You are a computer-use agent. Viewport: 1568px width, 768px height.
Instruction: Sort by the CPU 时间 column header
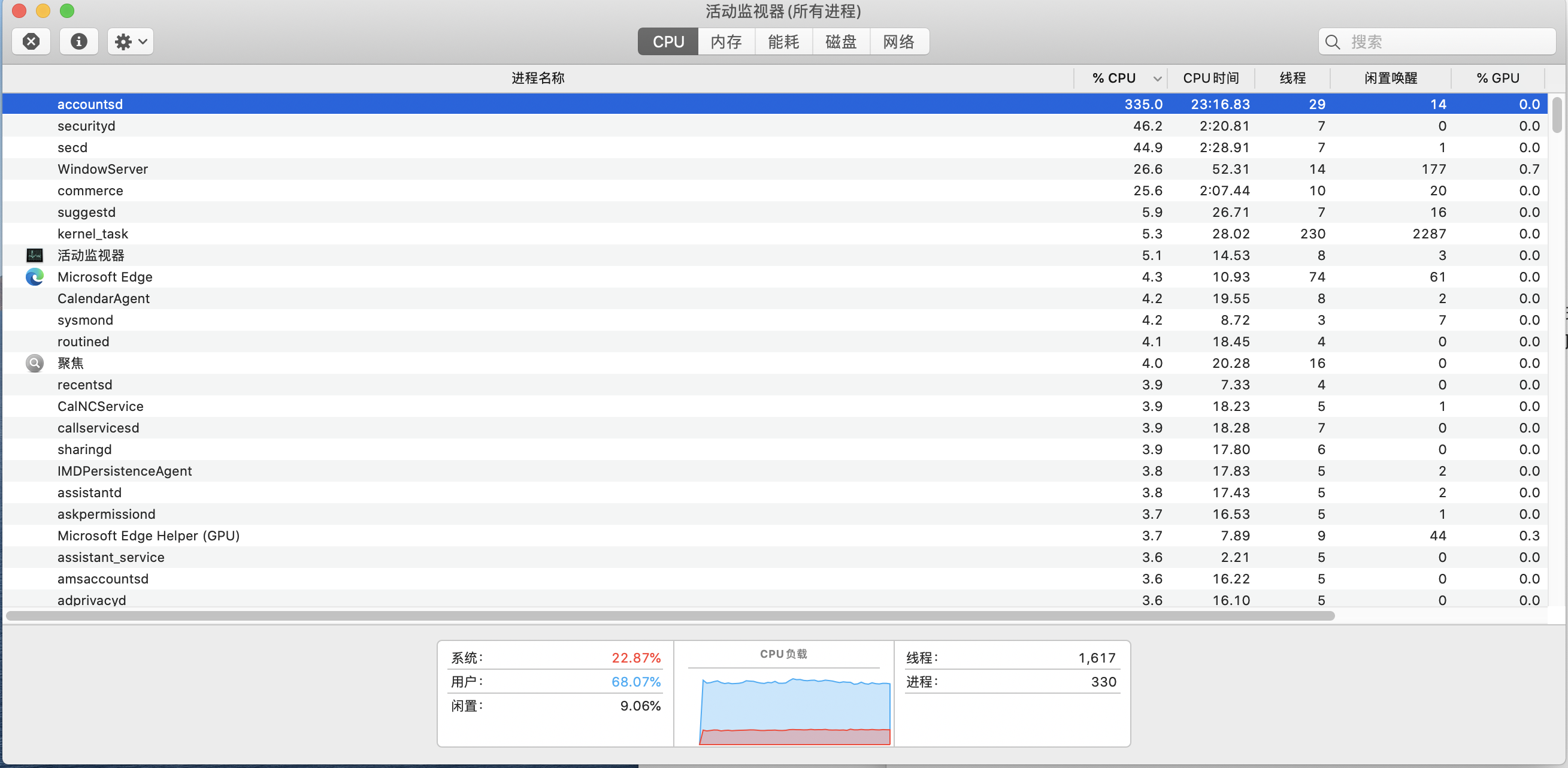1210,78
